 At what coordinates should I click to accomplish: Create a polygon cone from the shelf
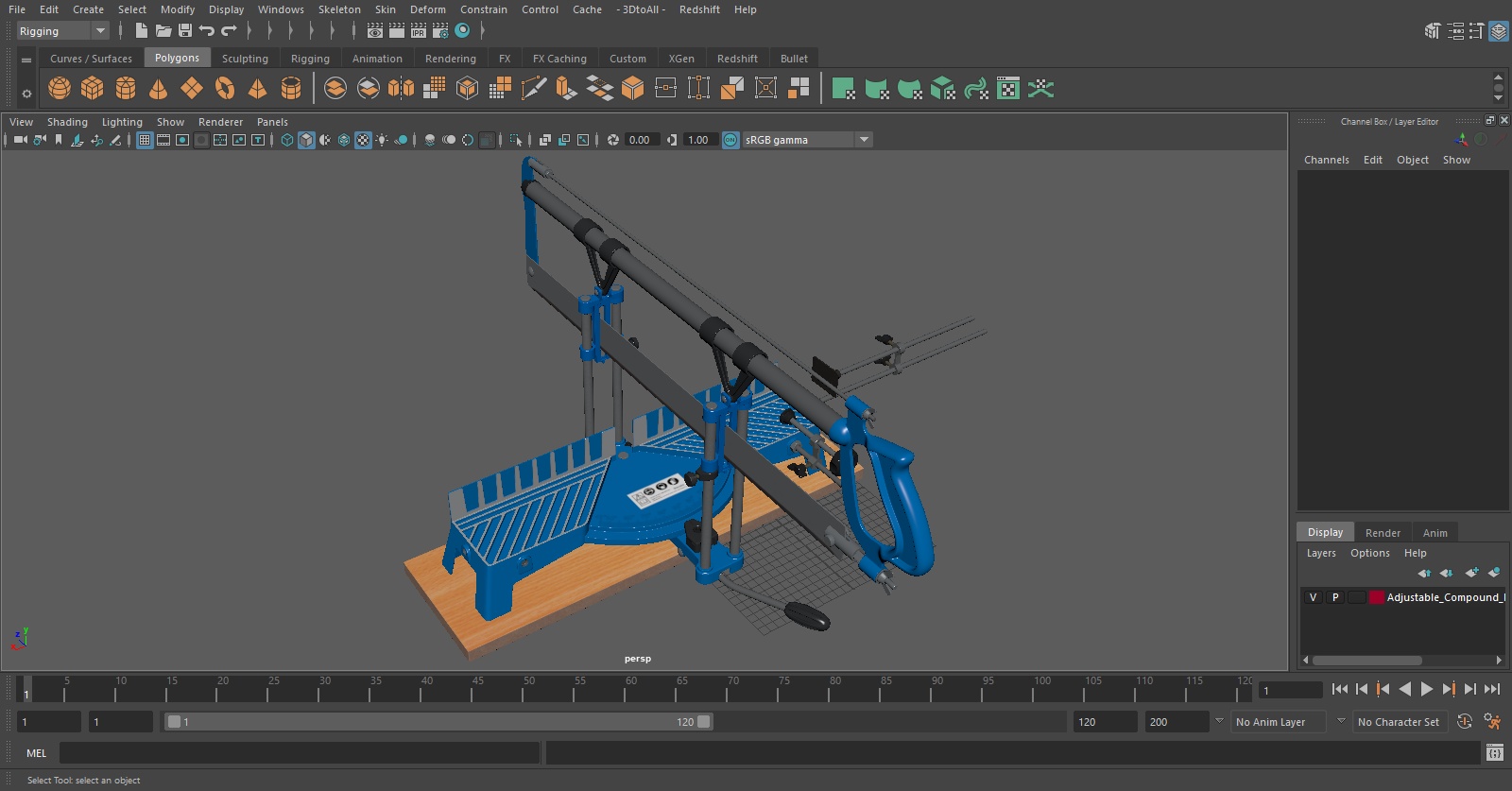click(x=158, y=89)
